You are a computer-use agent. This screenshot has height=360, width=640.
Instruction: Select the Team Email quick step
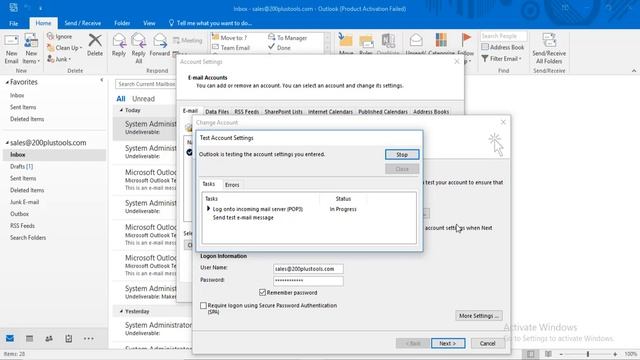pyautogui.click(x=231, y=48)
